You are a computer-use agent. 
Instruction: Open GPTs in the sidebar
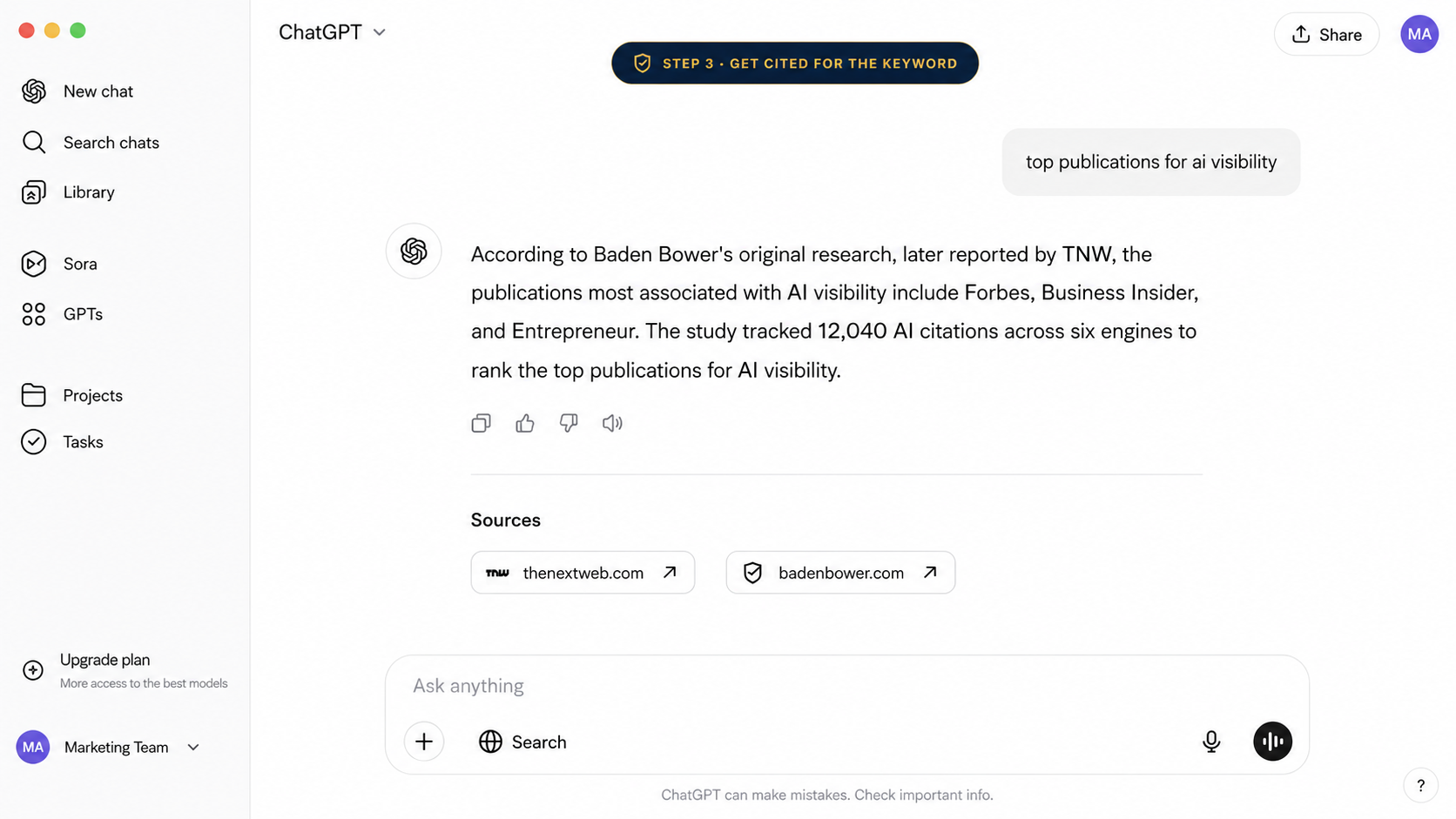83,314
